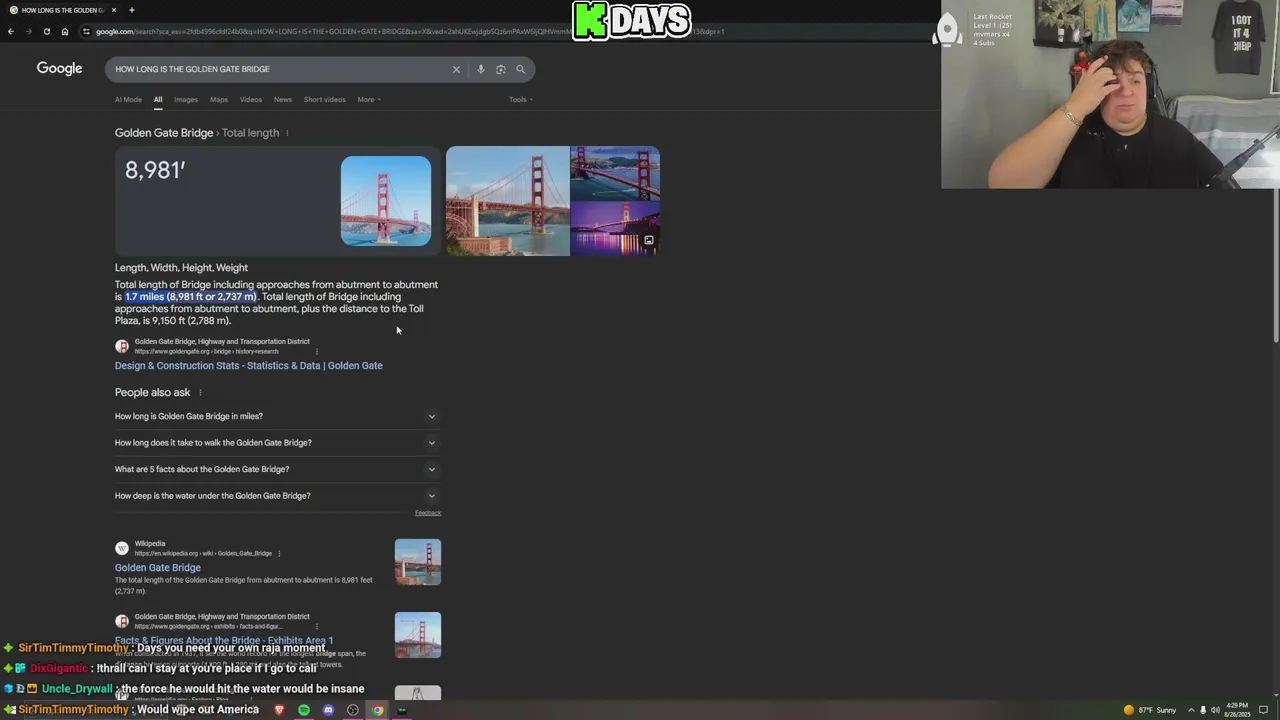1280x720 pixels.
Task: Click the '8,981′' answer value
Action: pyautogui.click(x=155, y=170)
